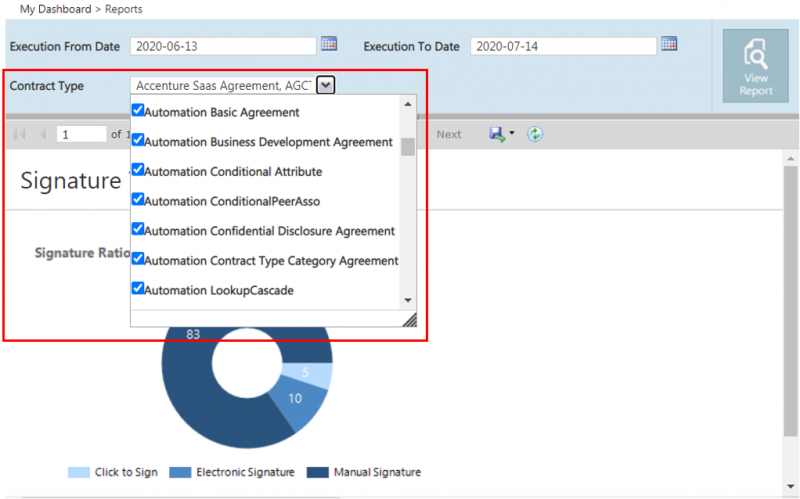
Task: Uncheck Automation LookupCascade checkbox
Action: point(138,290)
